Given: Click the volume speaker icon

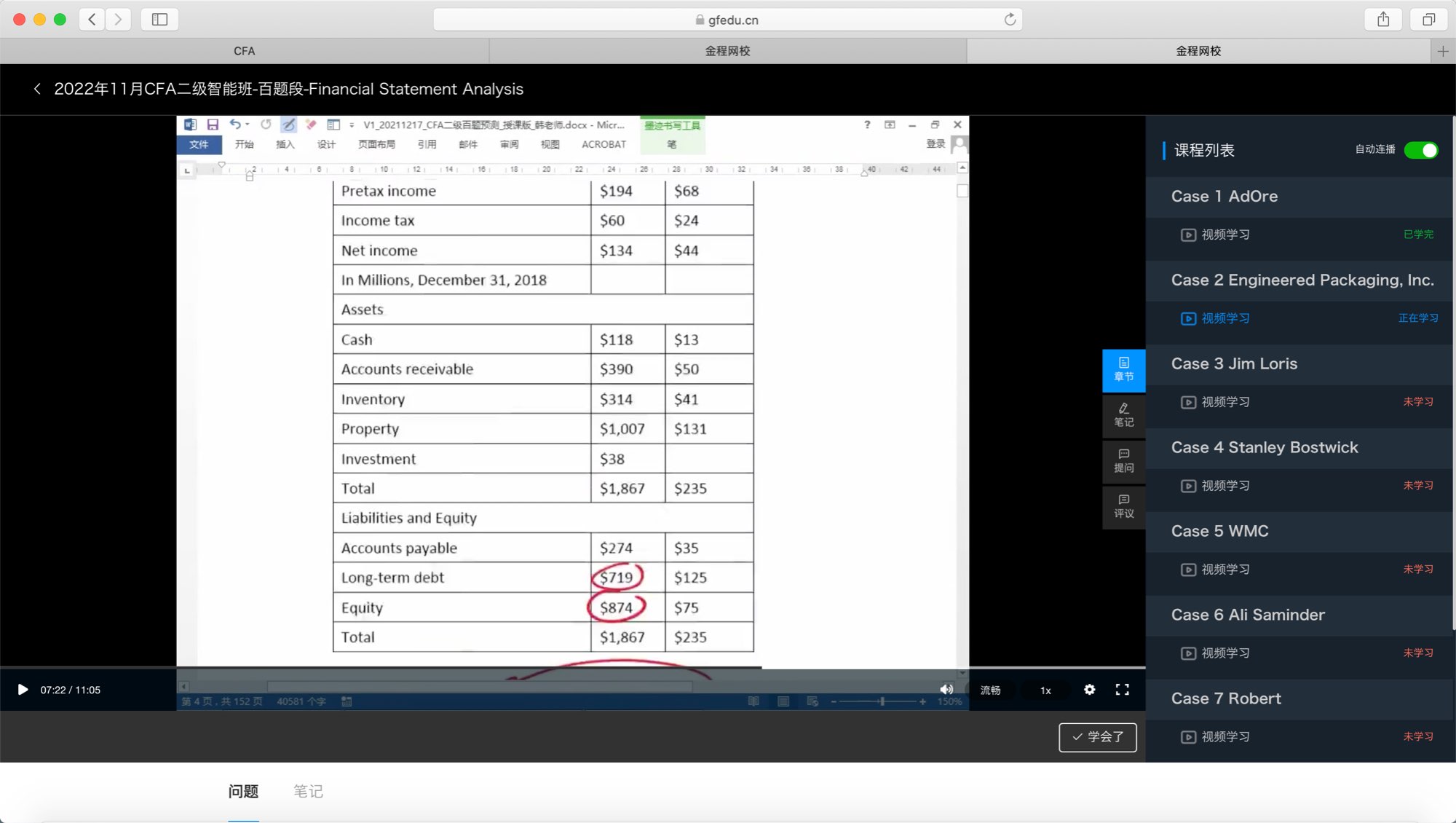Looking at the screenshot, I should click(946, 689).
